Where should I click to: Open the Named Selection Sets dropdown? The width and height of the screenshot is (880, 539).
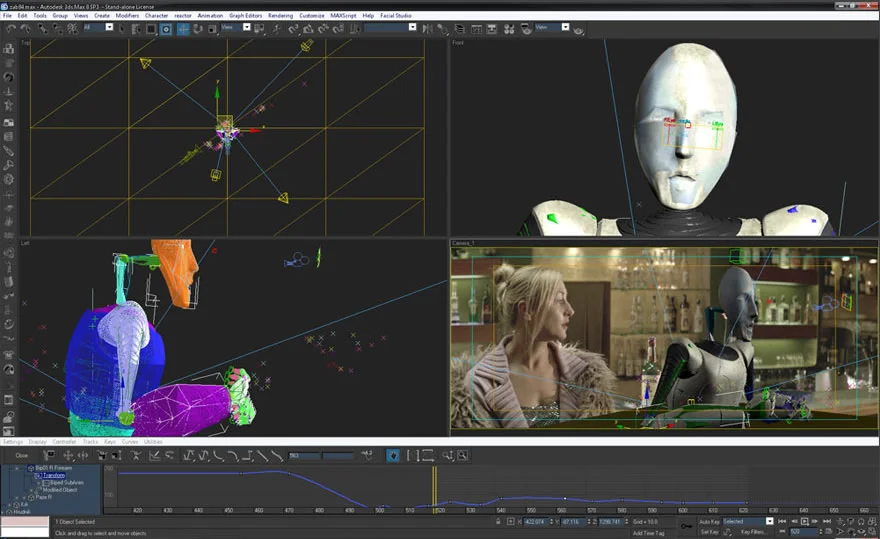[391, 27]
